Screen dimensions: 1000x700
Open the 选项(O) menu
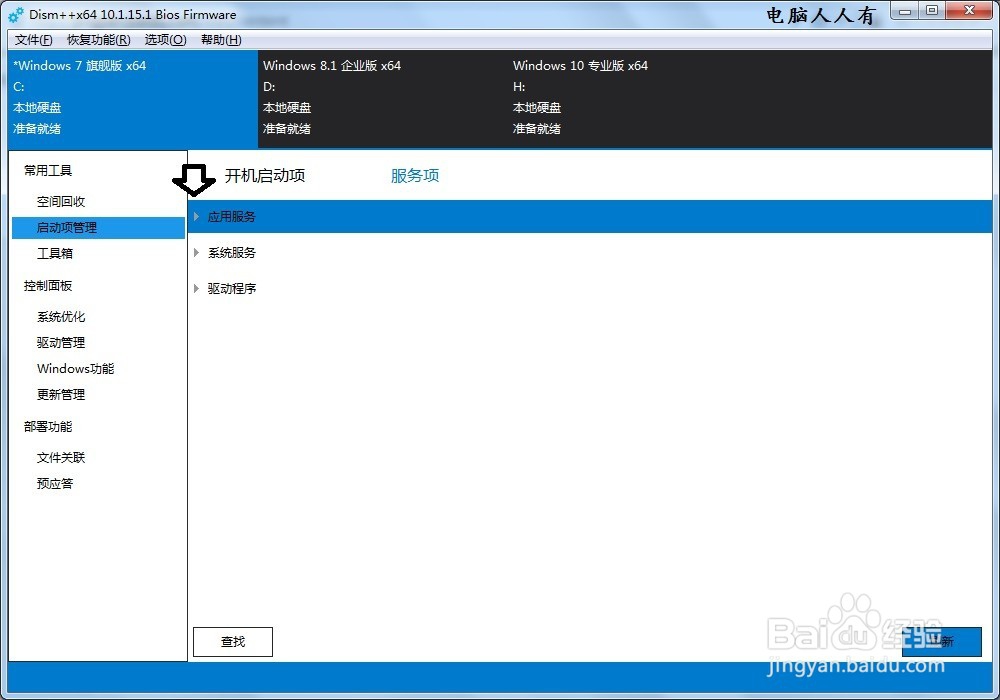coord(165,40)
